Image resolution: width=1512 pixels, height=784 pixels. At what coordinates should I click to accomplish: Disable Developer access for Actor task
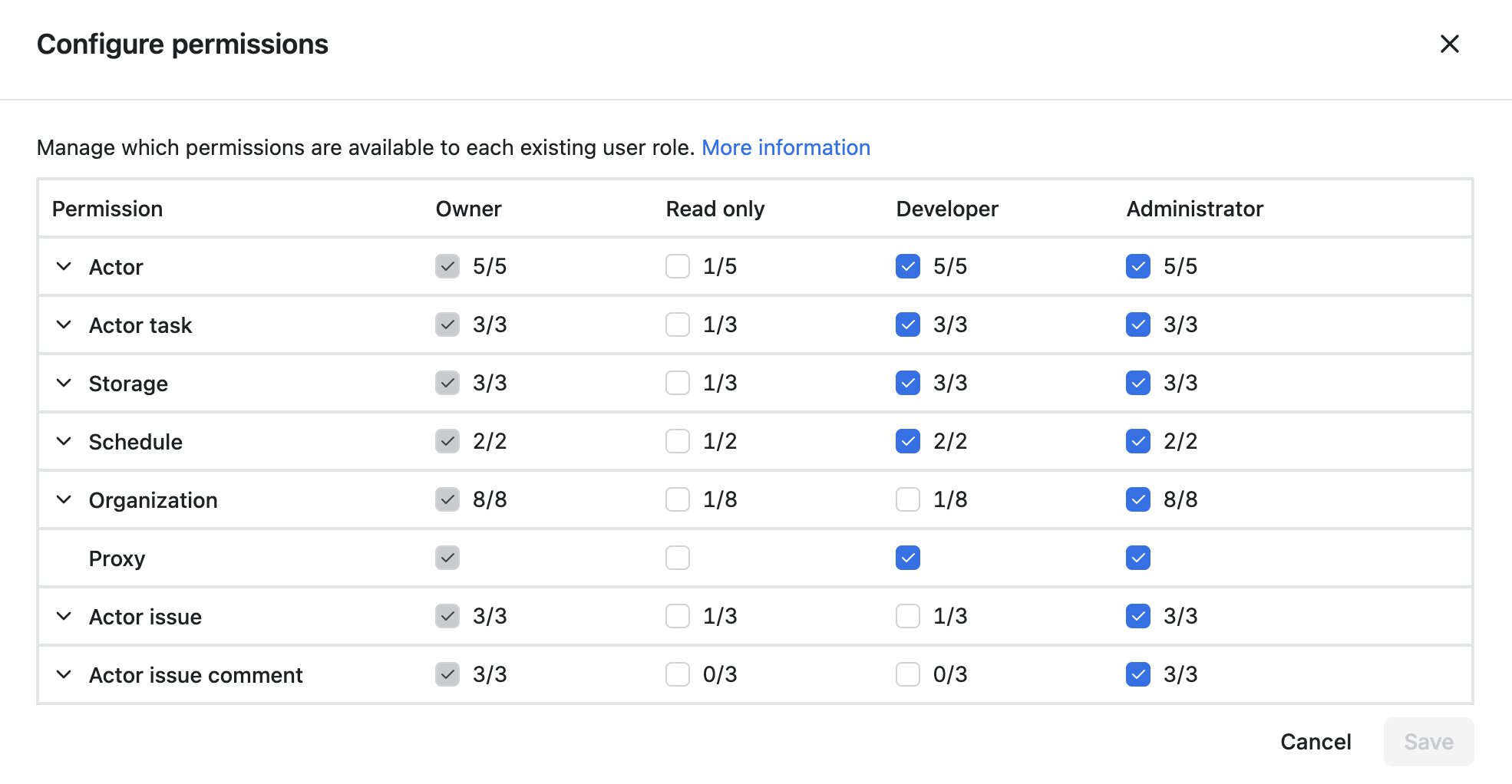[907, 324]
